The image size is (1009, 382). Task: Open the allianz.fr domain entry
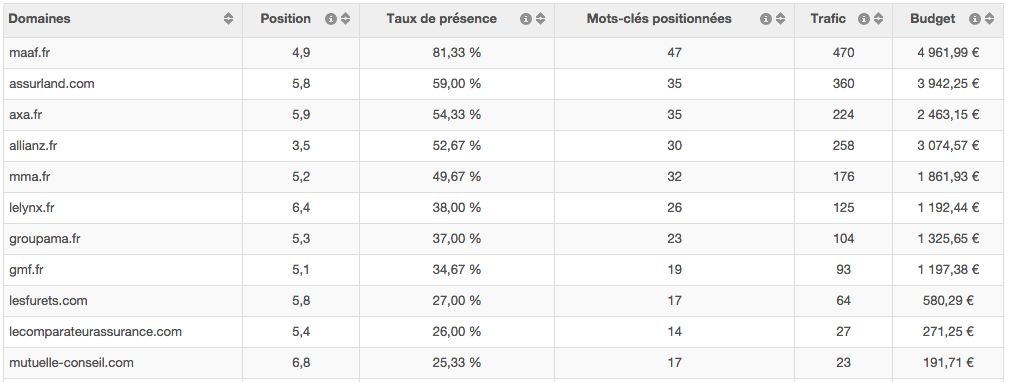[x=33, y=146]
